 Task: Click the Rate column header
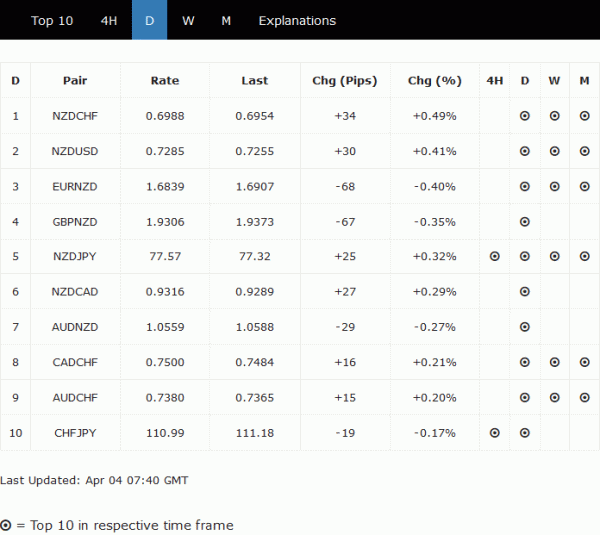pos(165,80)
